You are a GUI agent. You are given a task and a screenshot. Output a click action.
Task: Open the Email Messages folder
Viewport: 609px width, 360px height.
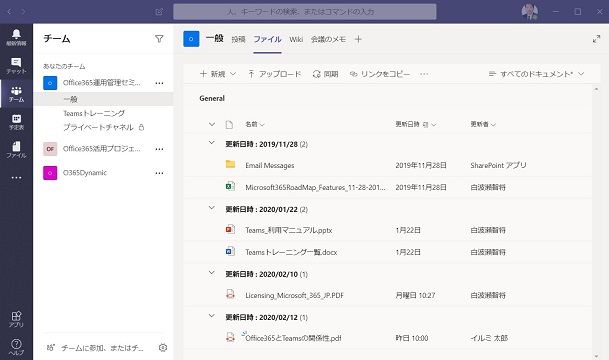click(x=270, y=165)
